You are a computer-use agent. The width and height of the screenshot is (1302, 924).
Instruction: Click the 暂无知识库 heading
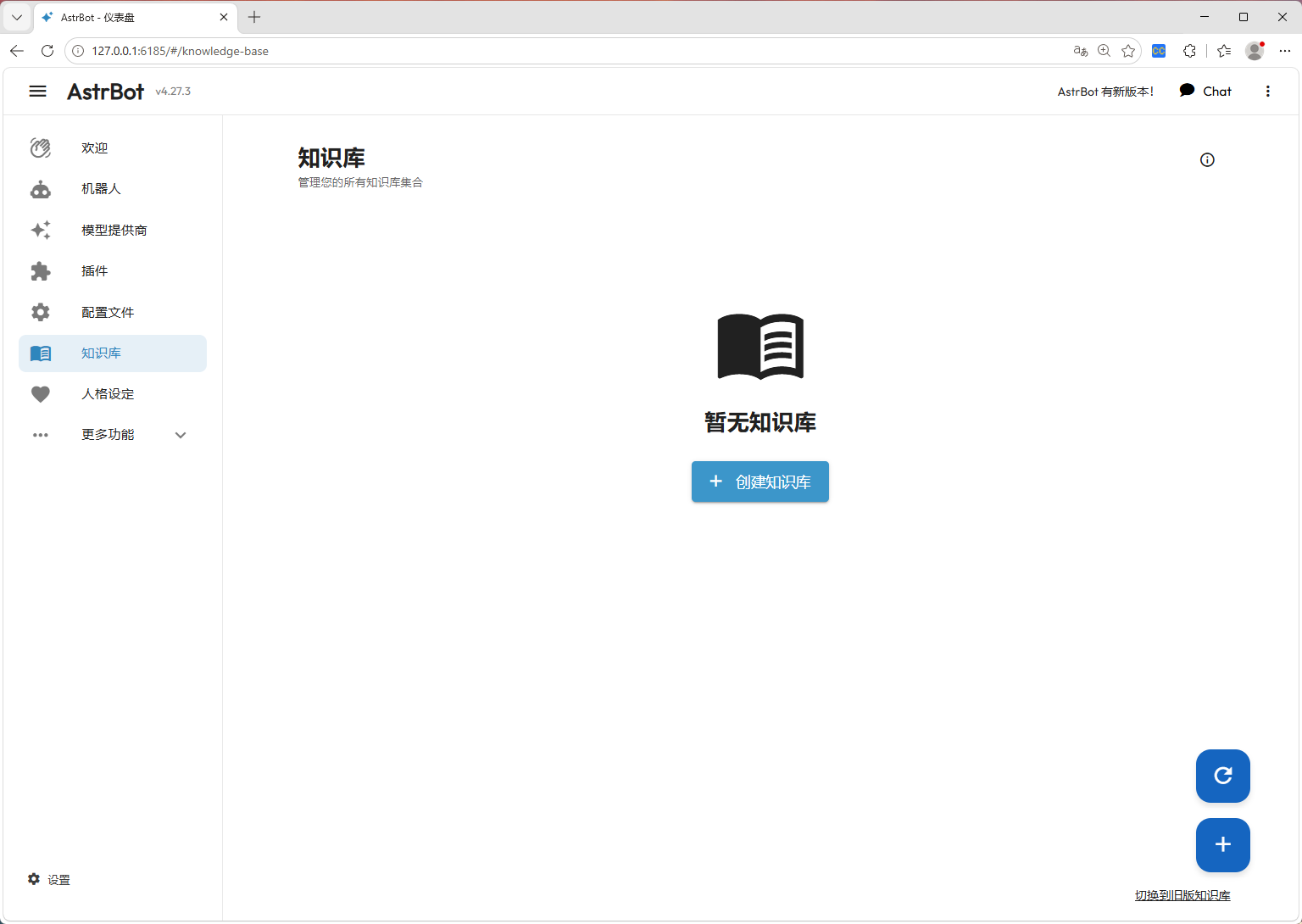click(760, 422)
